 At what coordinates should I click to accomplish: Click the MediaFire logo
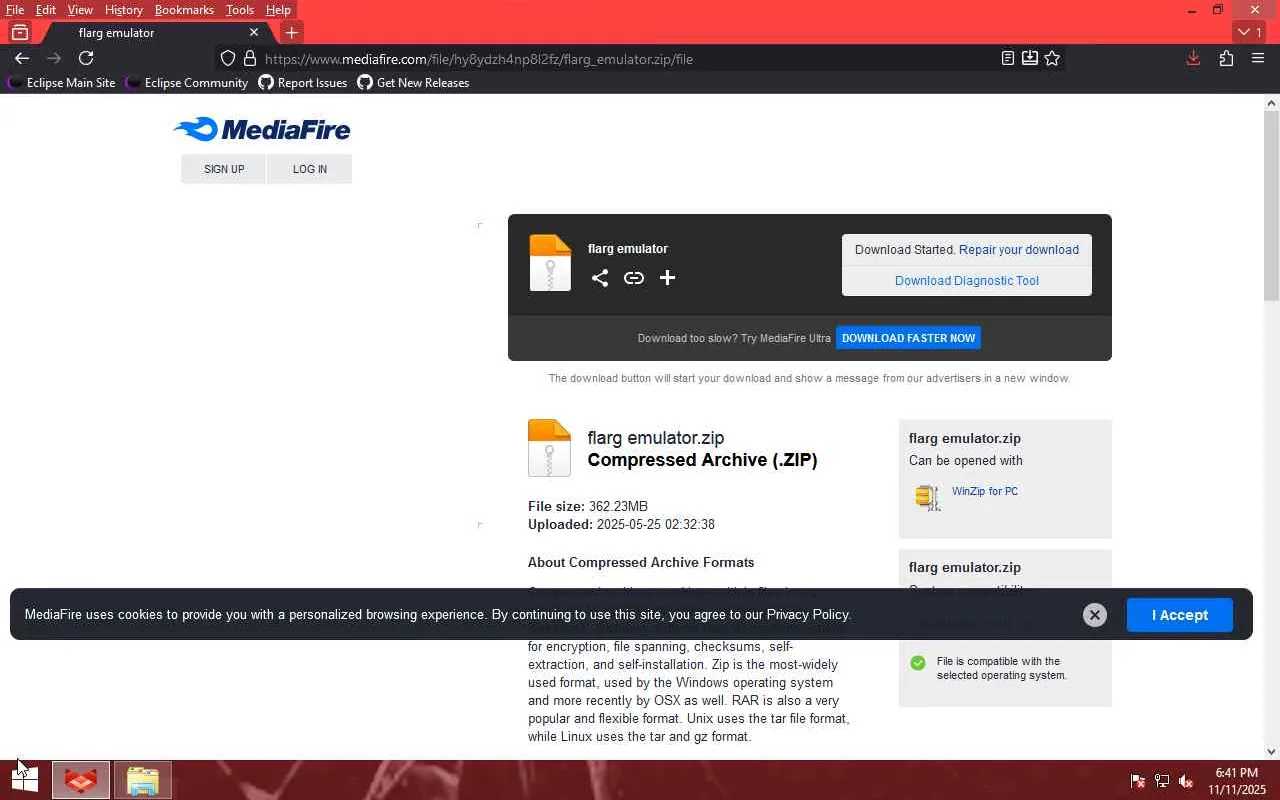click(x=262, y=129)
